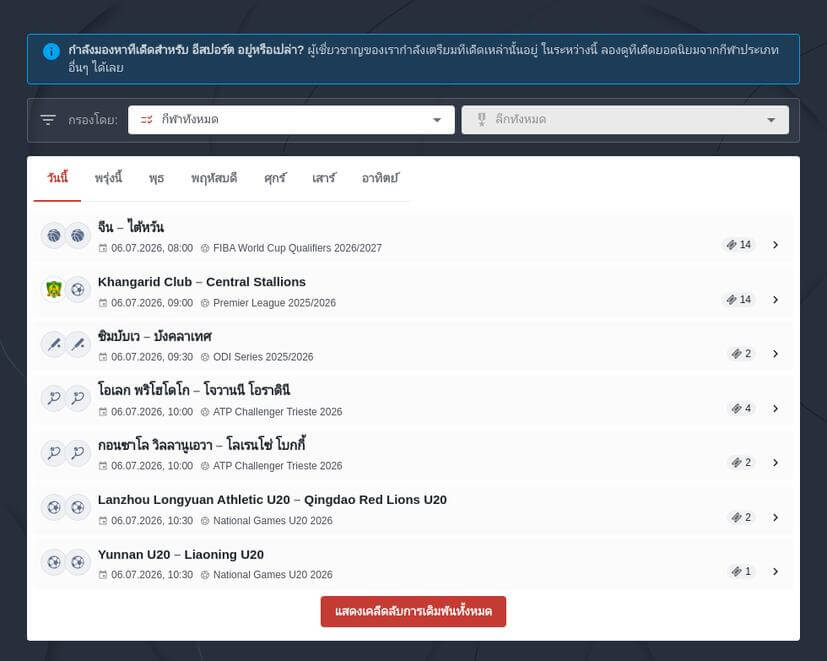Click the 1 tip badge for Yunnan U20

click(x=742, y=571)
